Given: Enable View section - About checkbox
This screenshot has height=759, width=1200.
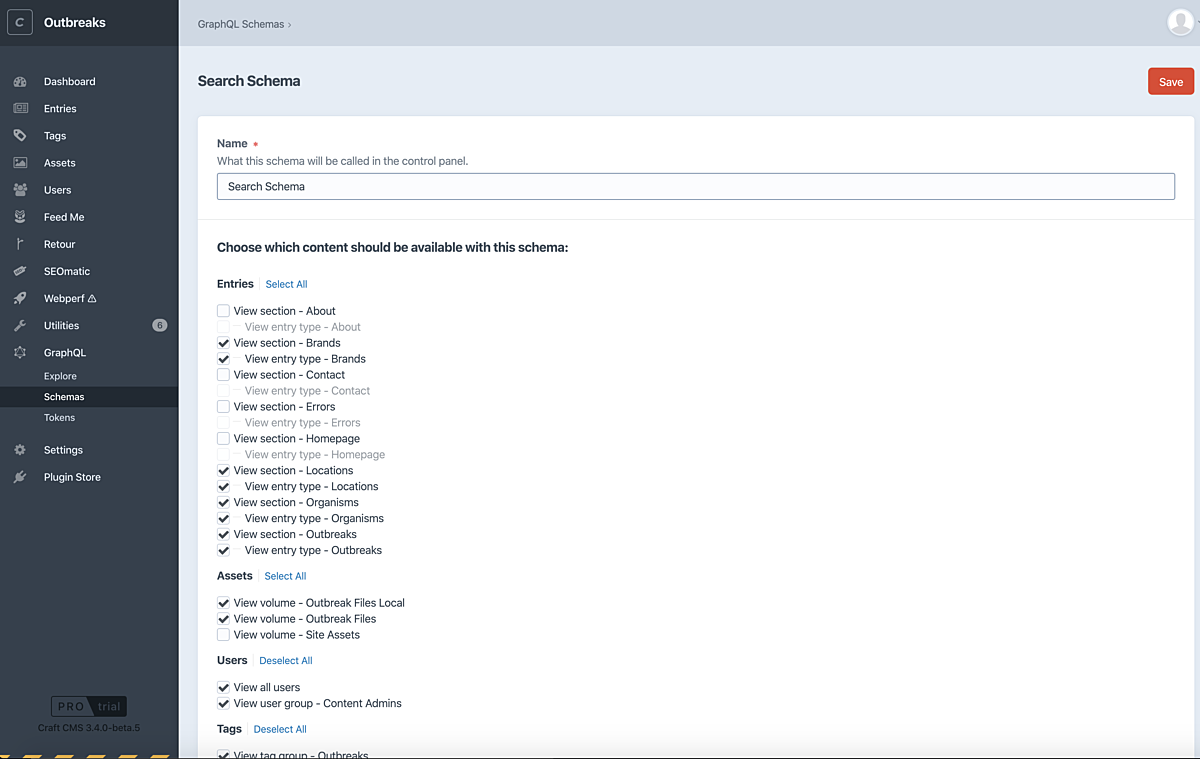Looking at the screenshot, I should click(223, 311).
